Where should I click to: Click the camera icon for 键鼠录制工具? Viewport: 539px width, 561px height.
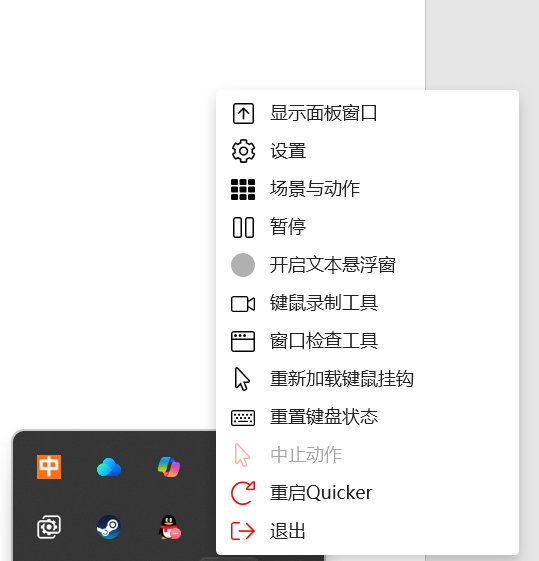click(243, 304)
